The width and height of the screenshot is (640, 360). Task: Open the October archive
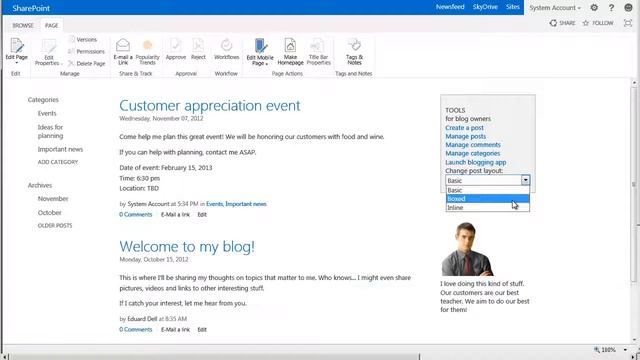click(x=49, y=213)
